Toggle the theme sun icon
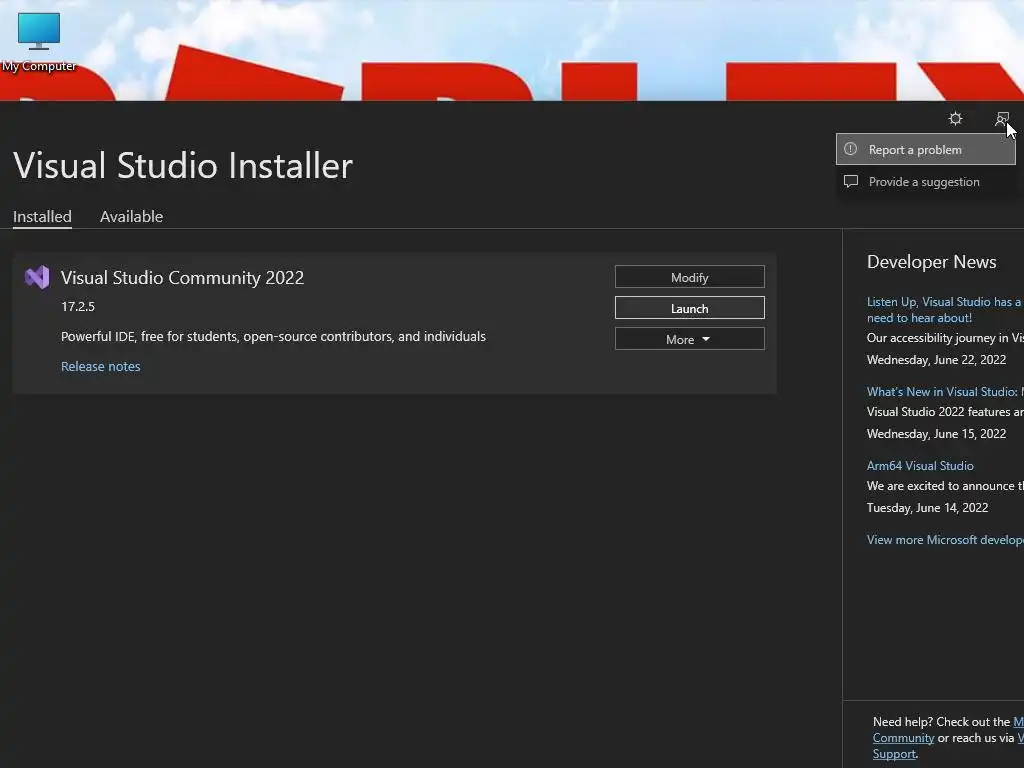Screen dimensions: 1024x768 point(955,119)
